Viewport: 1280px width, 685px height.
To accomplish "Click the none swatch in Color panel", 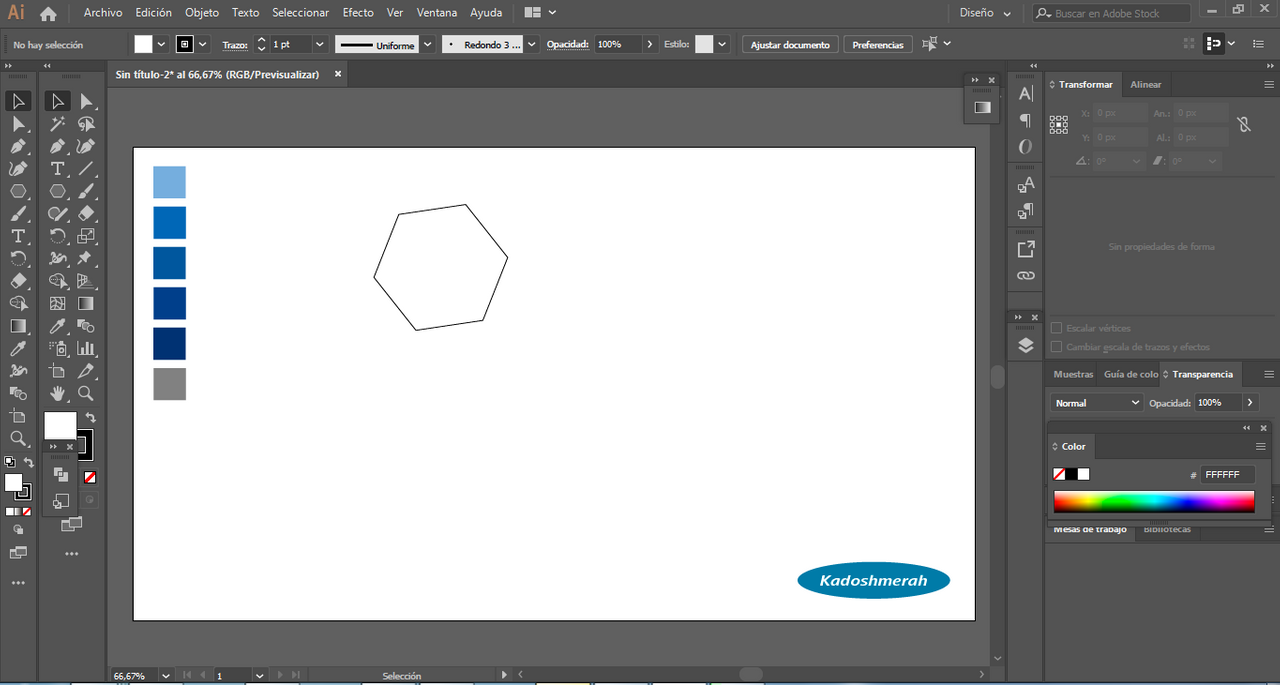I will (x=1059, y=474).
